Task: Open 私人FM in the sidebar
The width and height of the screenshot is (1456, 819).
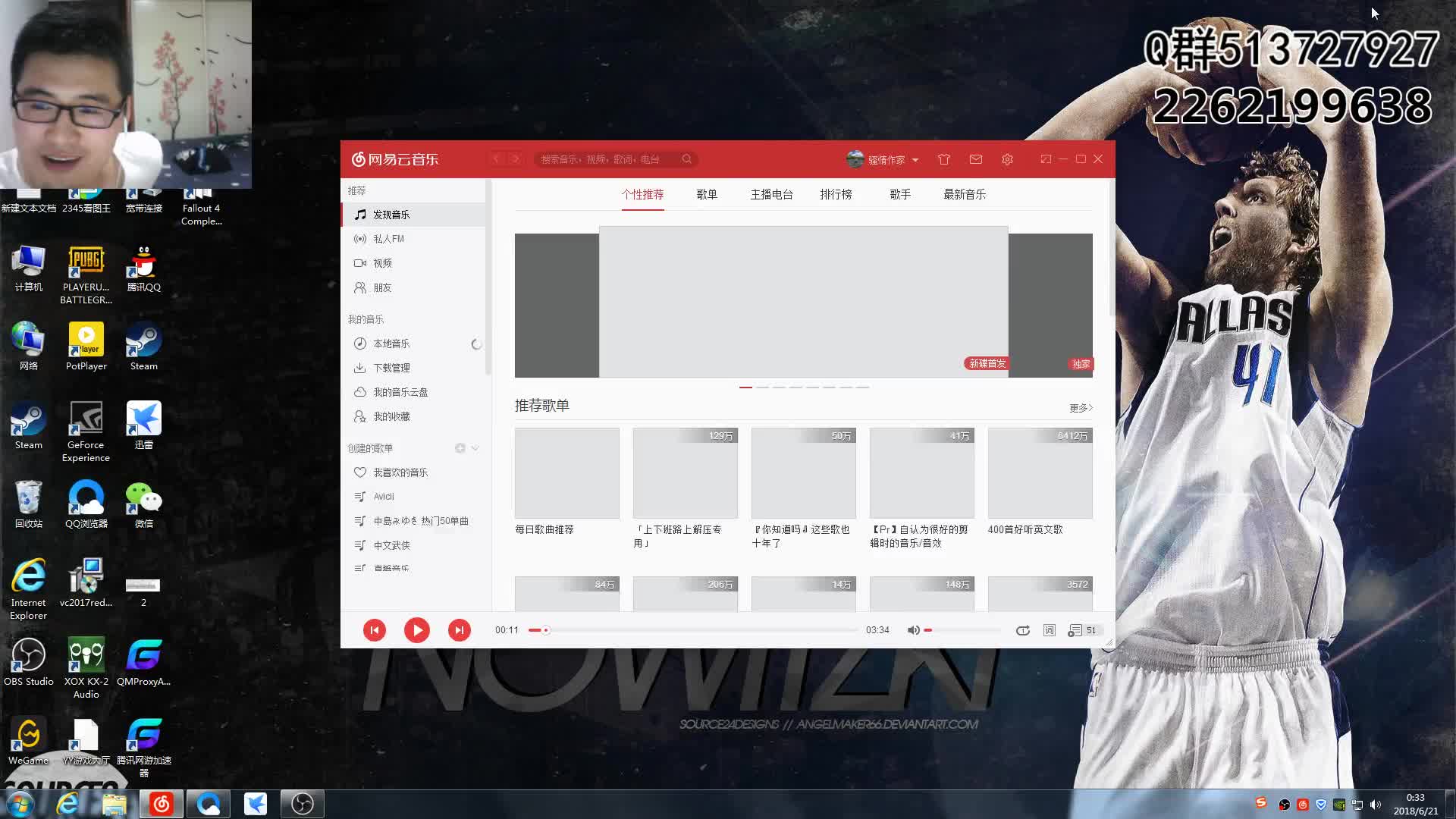Action: coord(388,239)
